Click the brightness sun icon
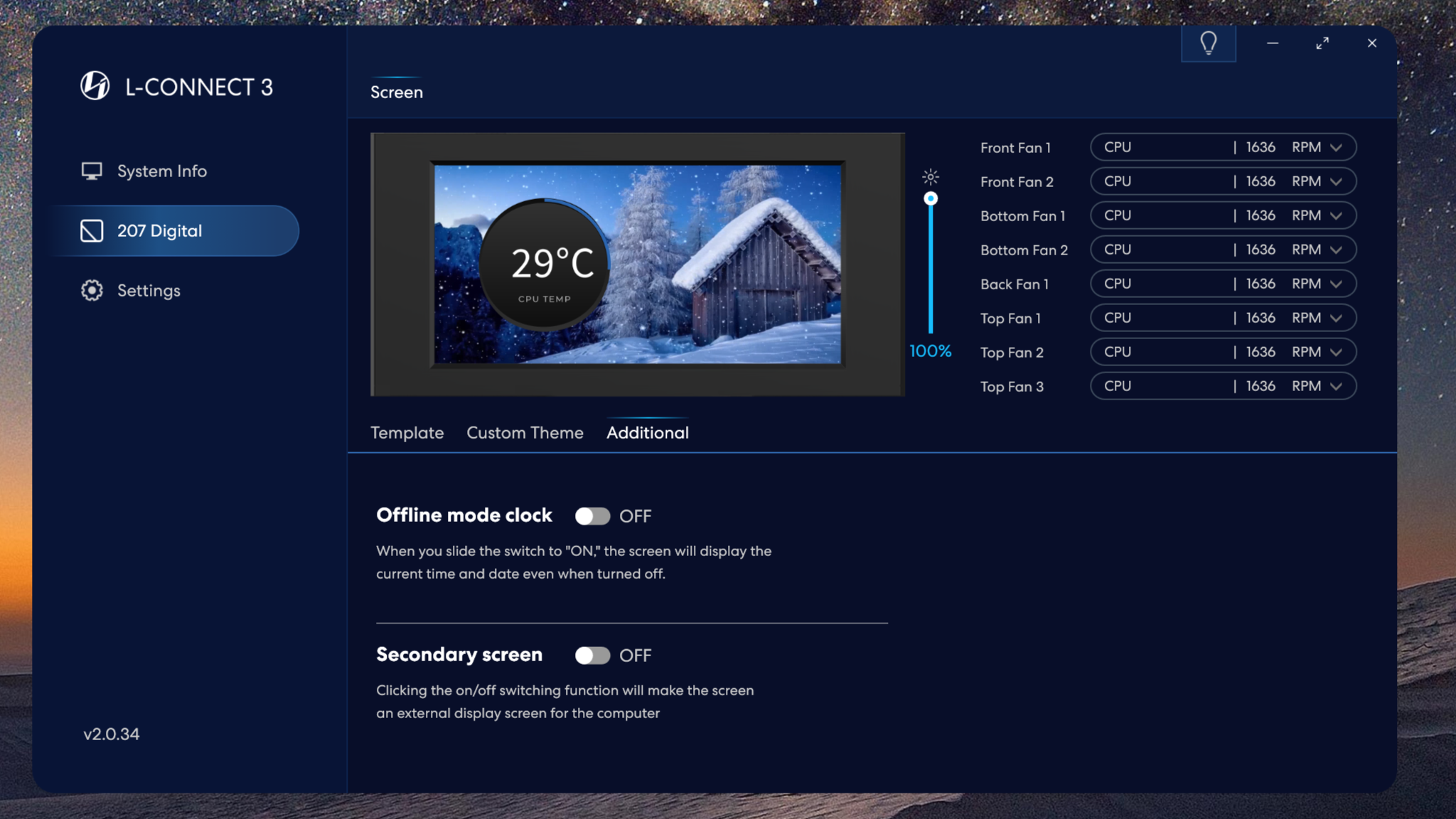Image resolution: width=1456 pixels, height=819 pixels. coord(930,176)
